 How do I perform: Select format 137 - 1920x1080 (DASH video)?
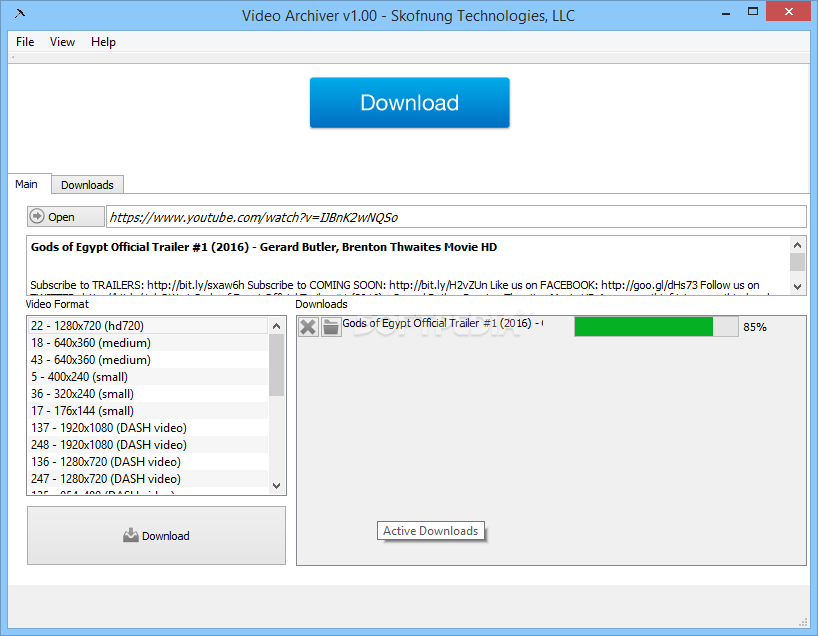tap(148, 427)
